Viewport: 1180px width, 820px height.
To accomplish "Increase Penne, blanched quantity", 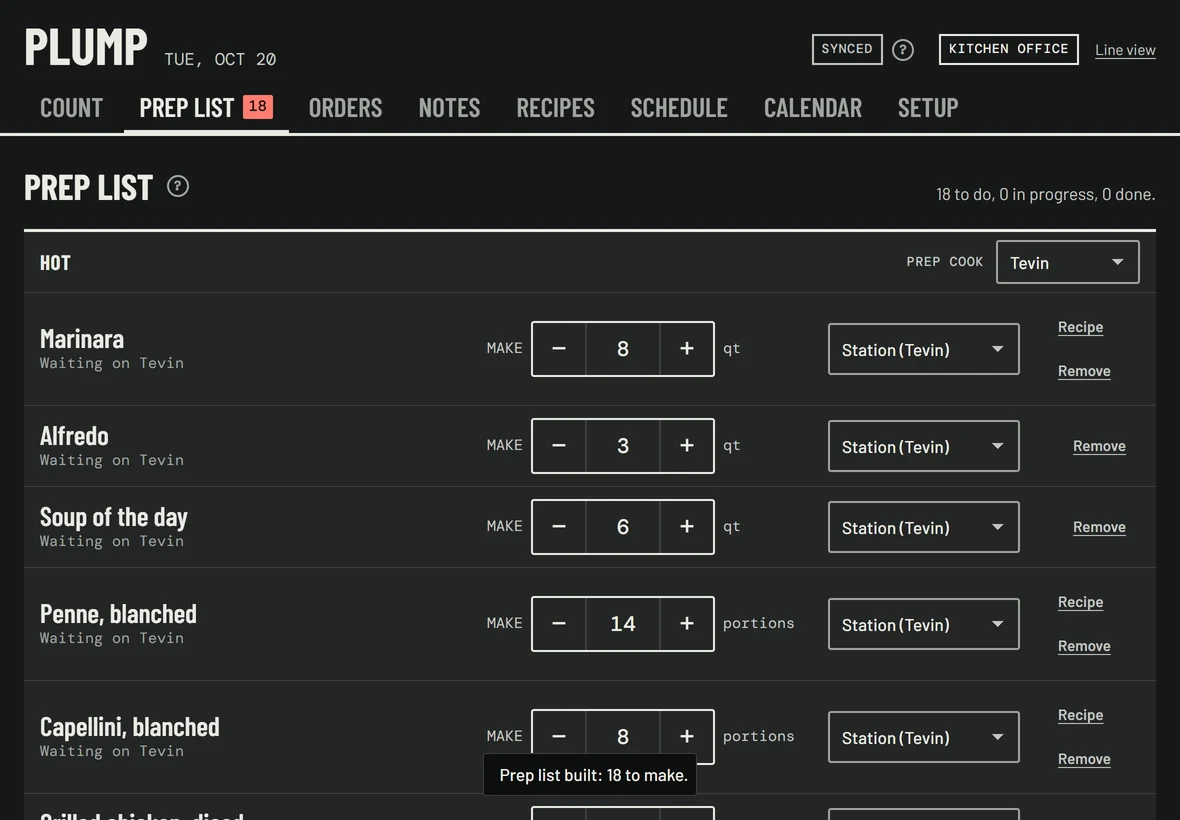I will pyautogui.click(x=686, y=624).
